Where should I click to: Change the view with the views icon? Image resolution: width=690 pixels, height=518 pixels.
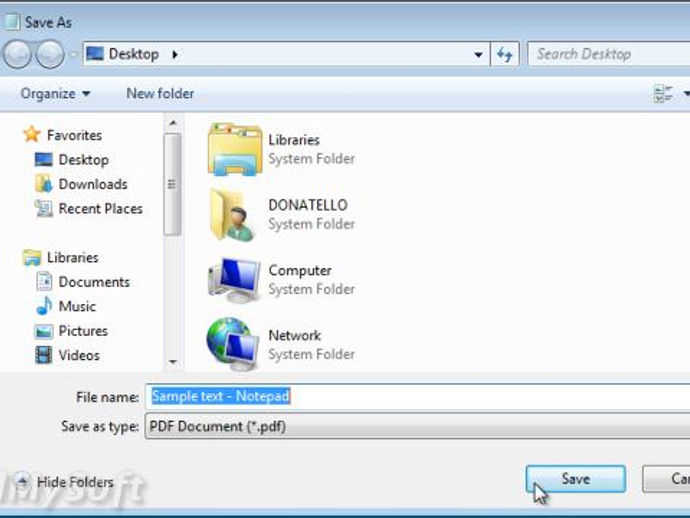tap(663, 93)
